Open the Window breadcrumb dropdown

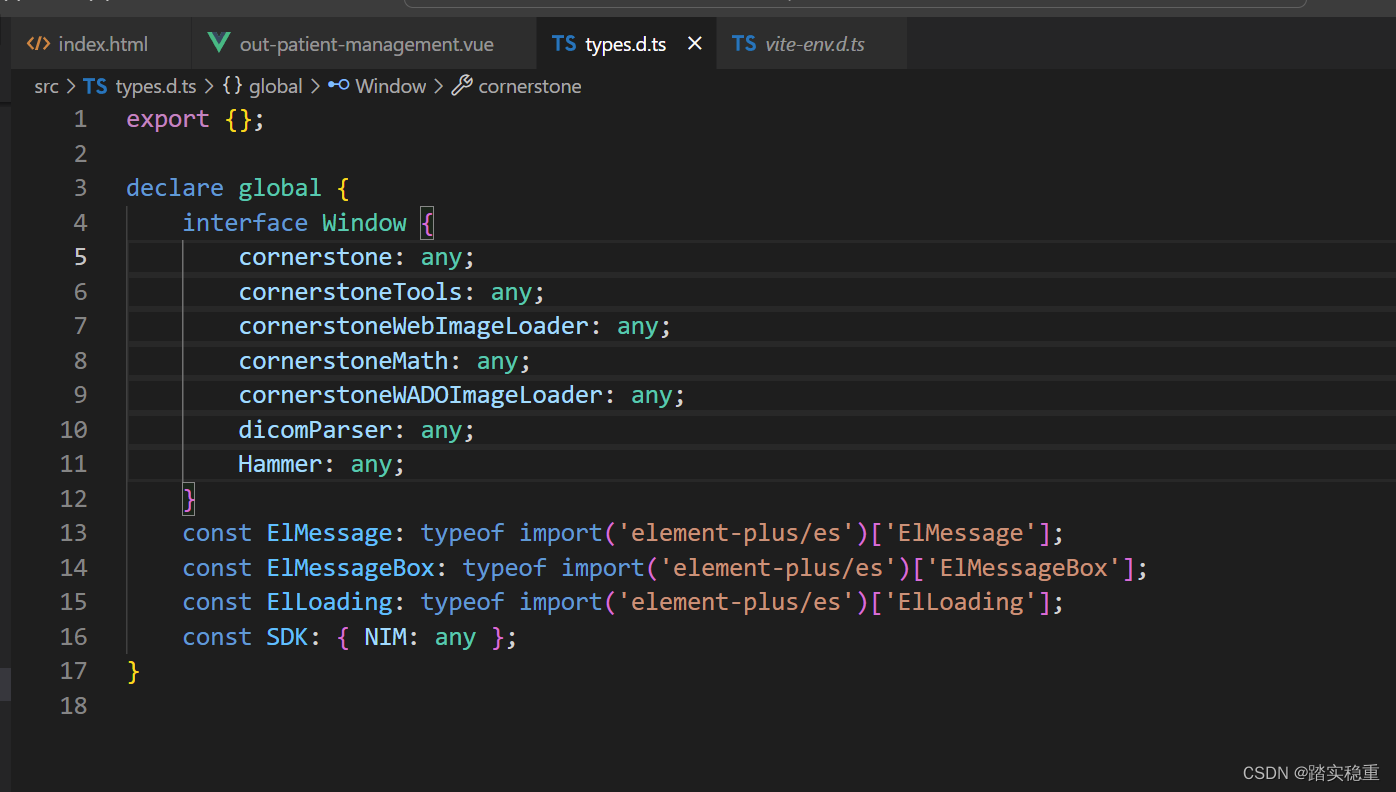392,86
